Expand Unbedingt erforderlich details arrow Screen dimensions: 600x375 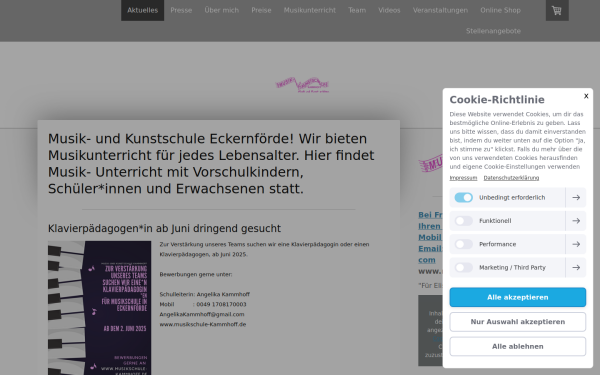coord(576,197)
